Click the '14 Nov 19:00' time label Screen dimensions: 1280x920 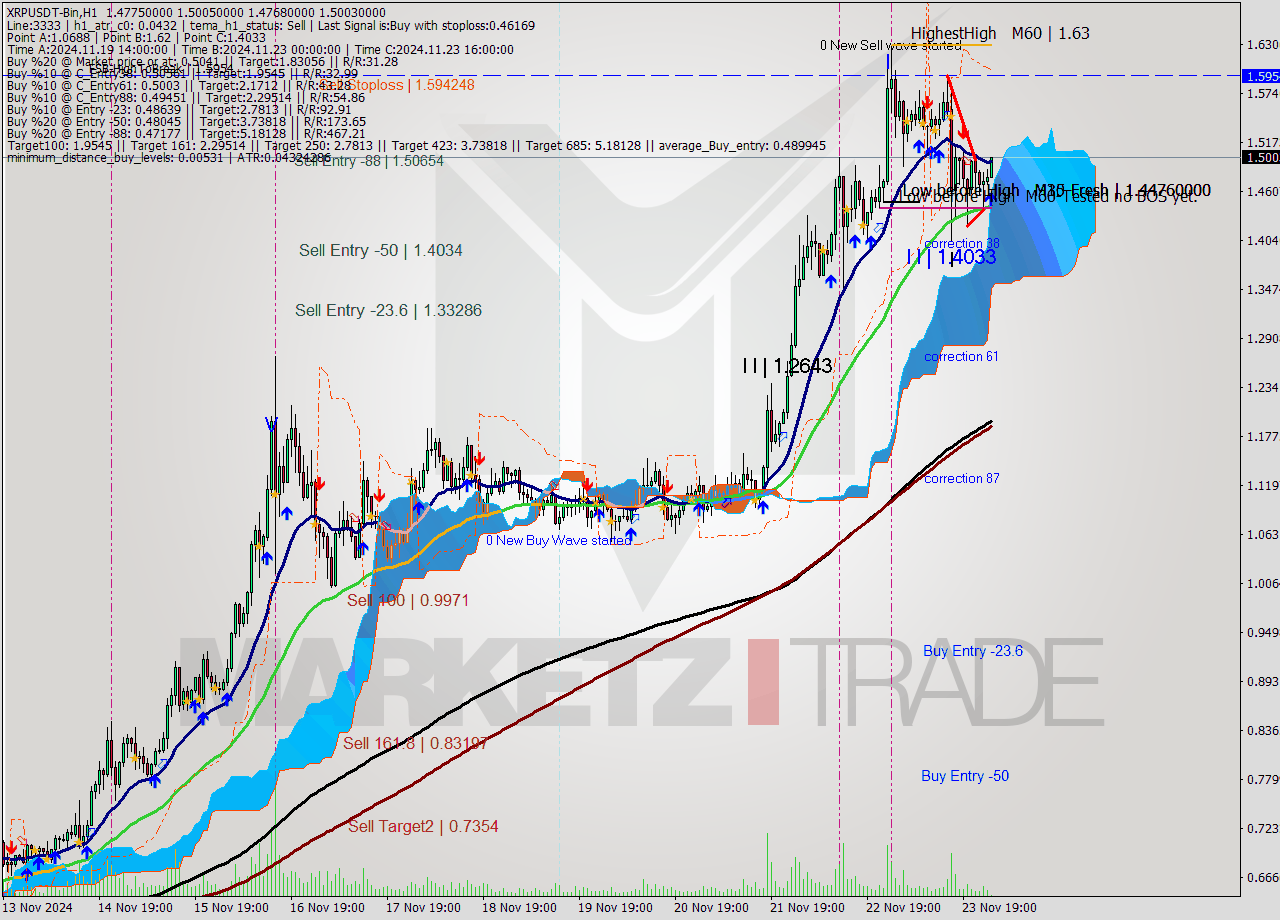coord(135,908)
